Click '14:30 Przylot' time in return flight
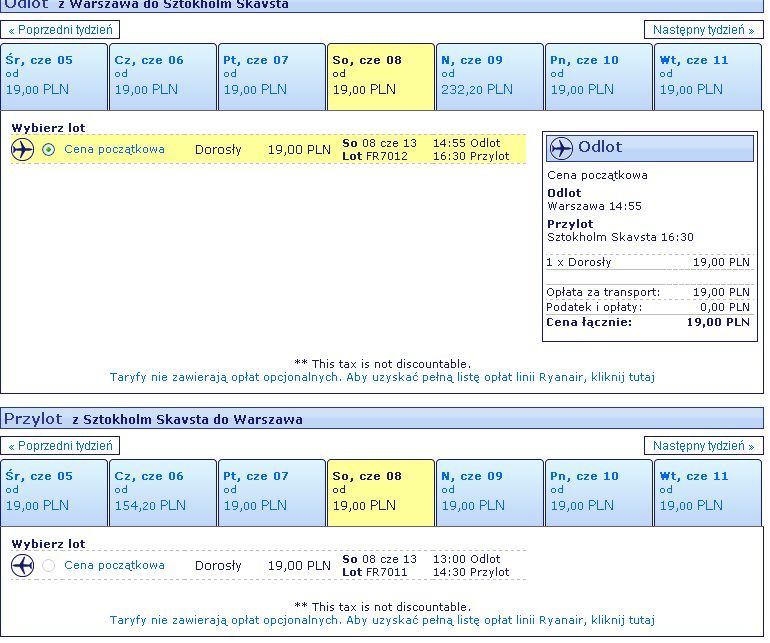This screenshot has height=643, width=770. [x=471, y=572]
